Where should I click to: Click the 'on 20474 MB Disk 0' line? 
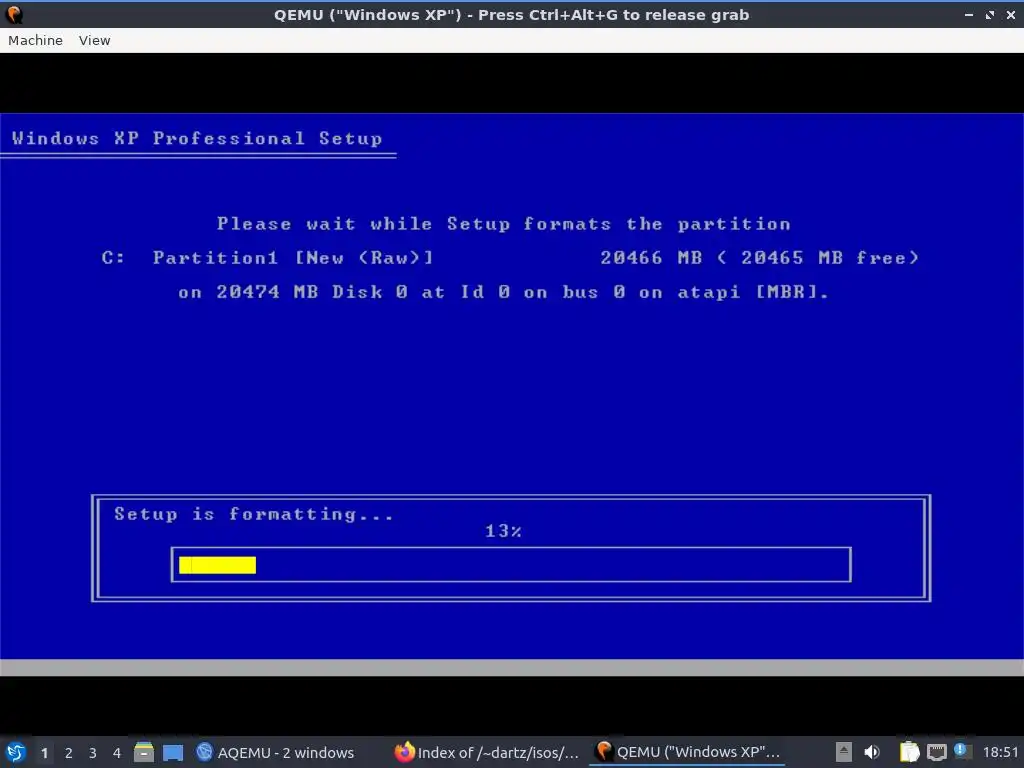pyautogui.click(x=503, y=291)
